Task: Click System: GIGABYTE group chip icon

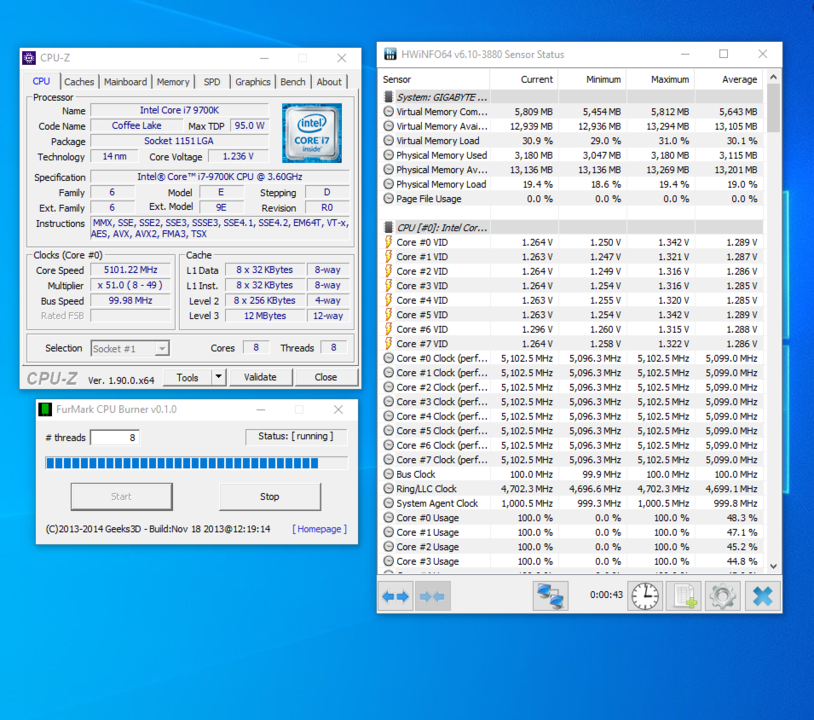Action: pos(388,97)
